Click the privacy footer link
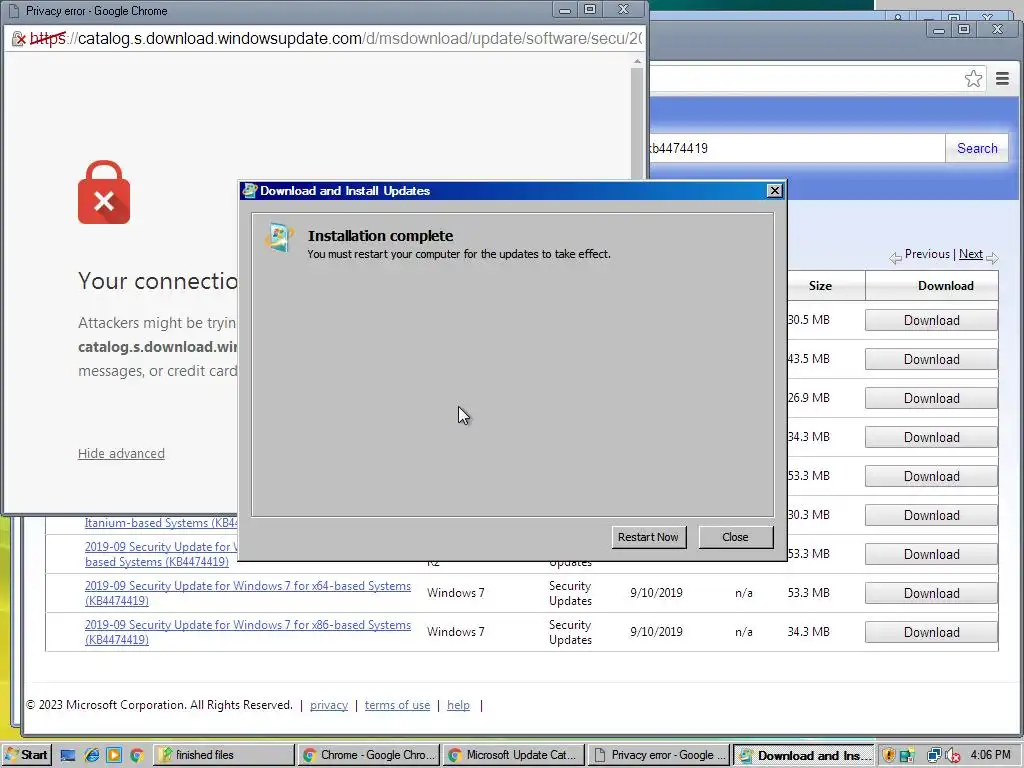 (x=328, y=705)
